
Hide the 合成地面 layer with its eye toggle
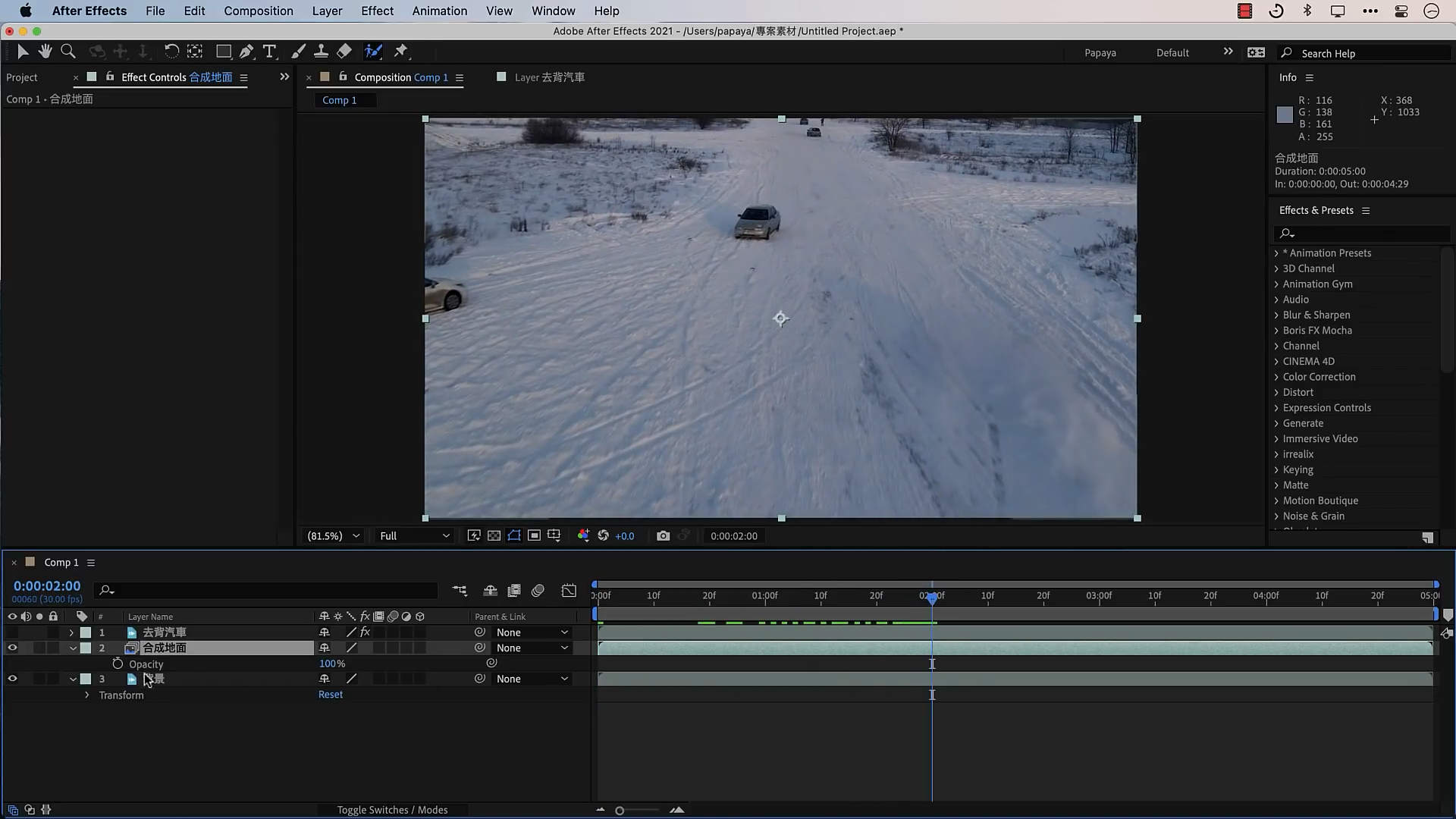12,648
